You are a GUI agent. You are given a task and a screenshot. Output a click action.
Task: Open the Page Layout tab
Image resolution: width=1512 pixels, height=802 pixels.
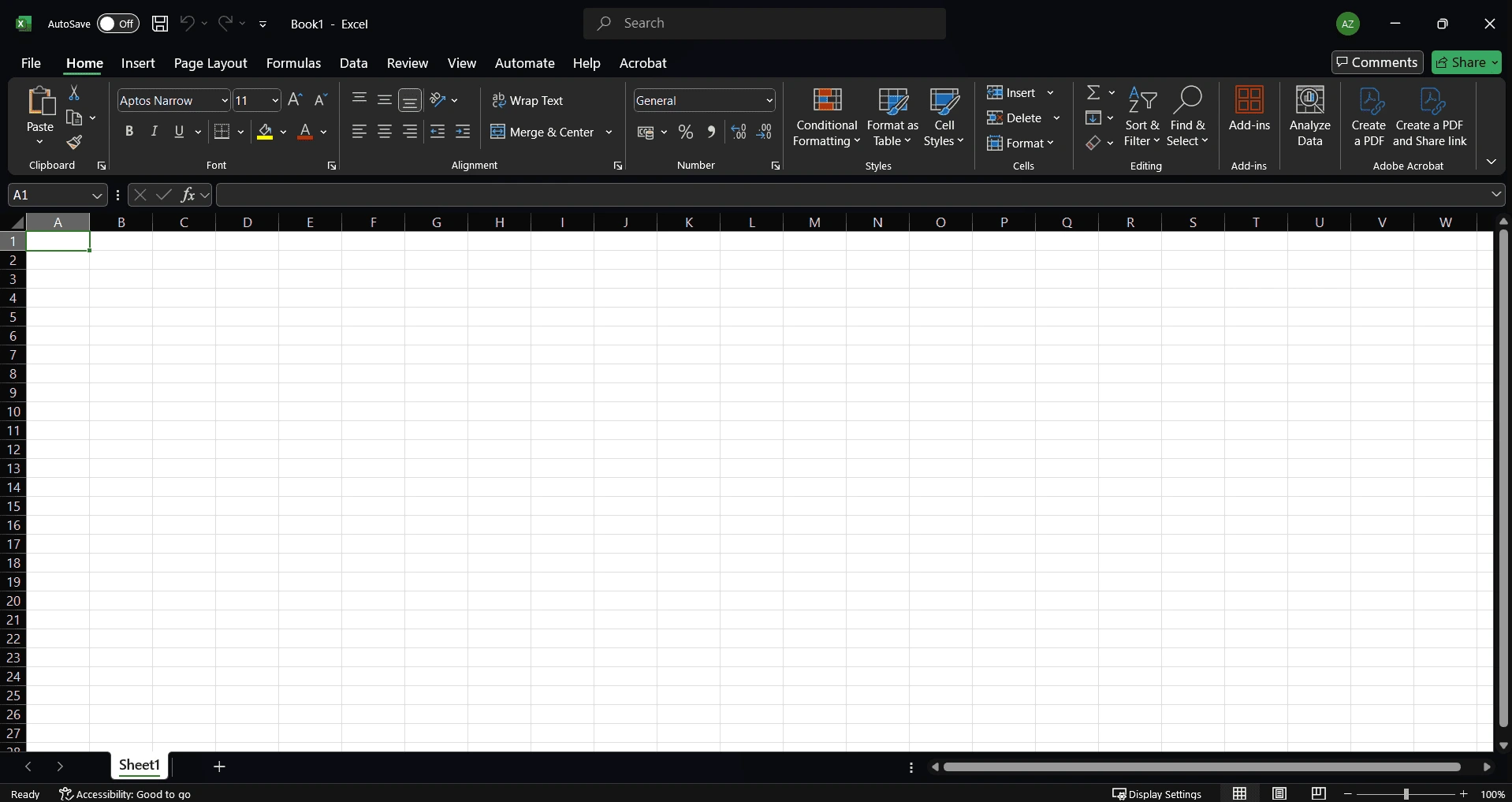tap(210, 63)
